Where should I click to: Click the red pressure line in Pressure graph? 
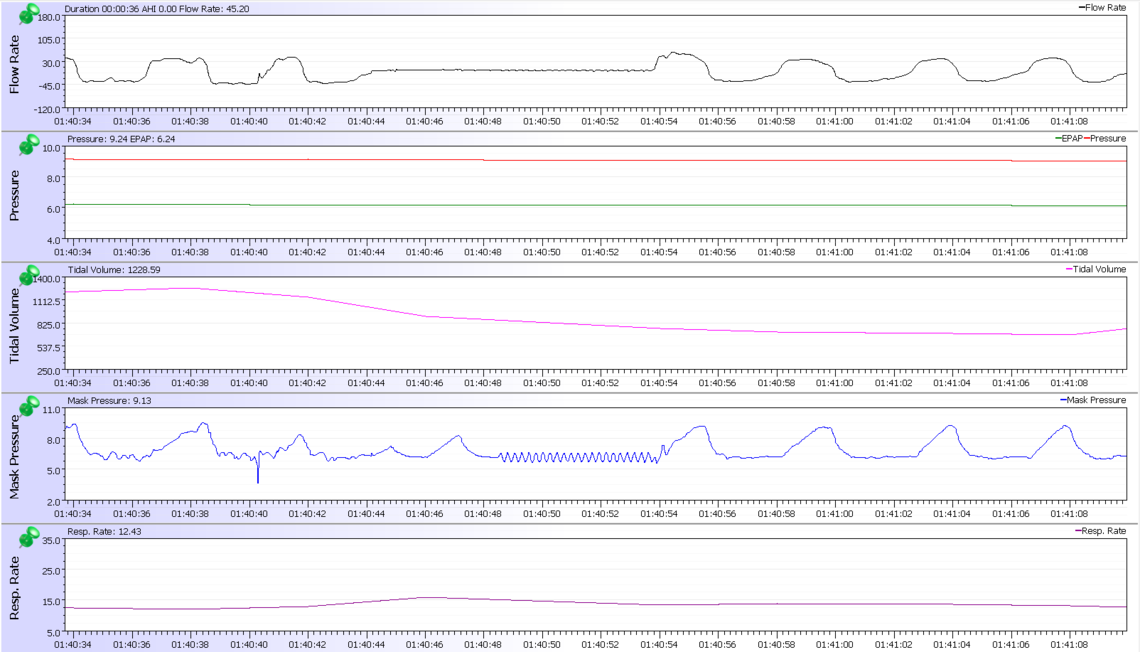[x=596, y=160]
